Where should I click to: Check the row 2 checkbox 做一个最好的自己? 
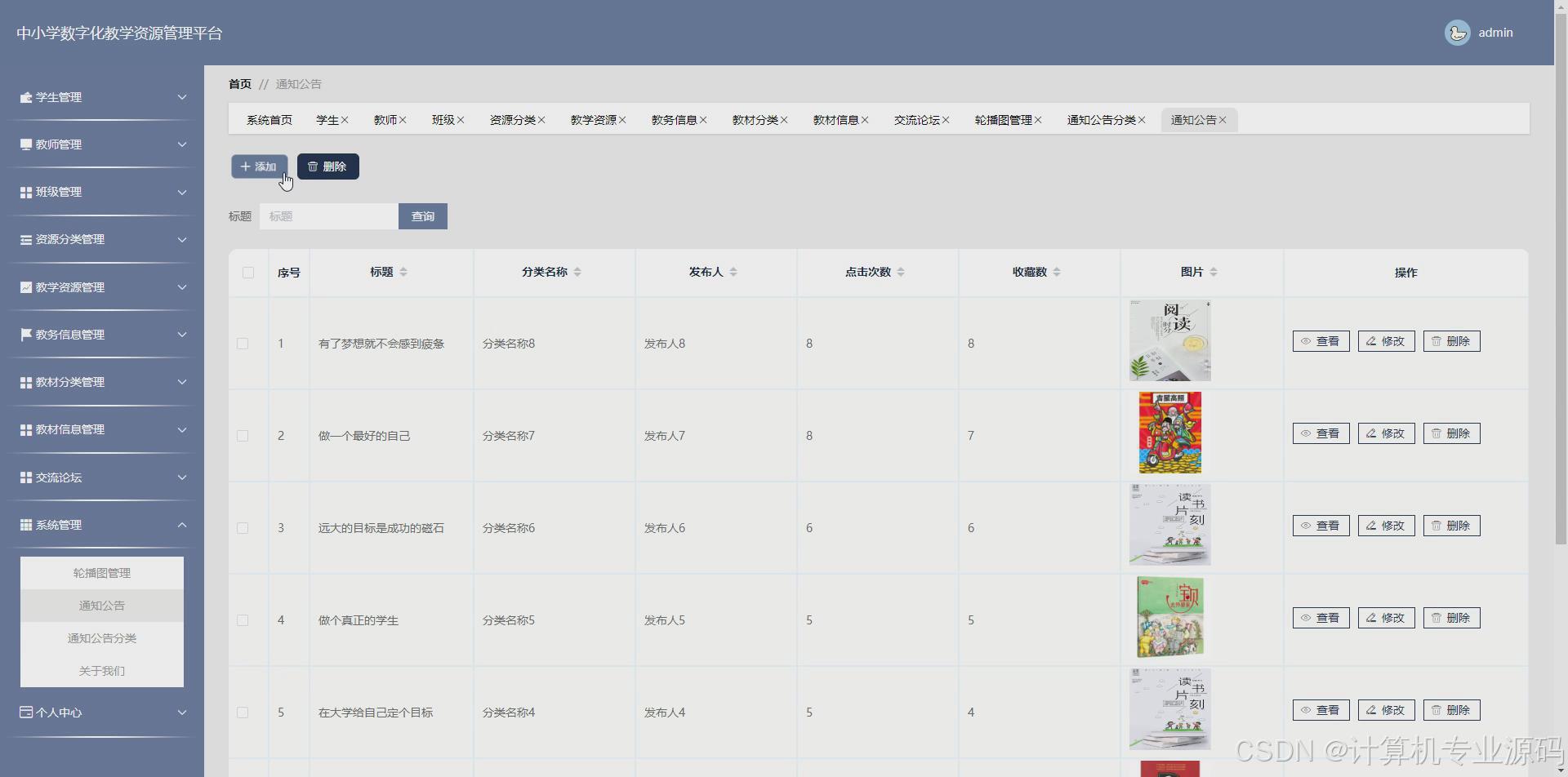coord(243,436)
